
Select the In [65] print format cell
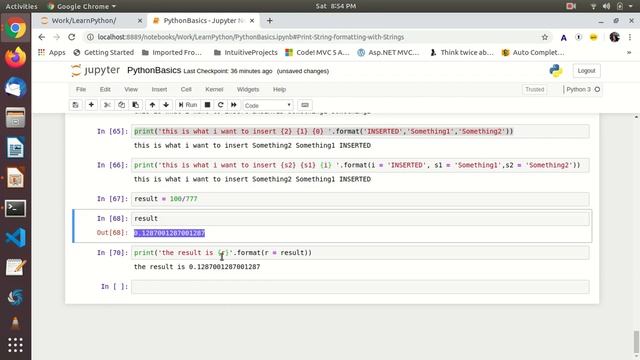(360, 131)
